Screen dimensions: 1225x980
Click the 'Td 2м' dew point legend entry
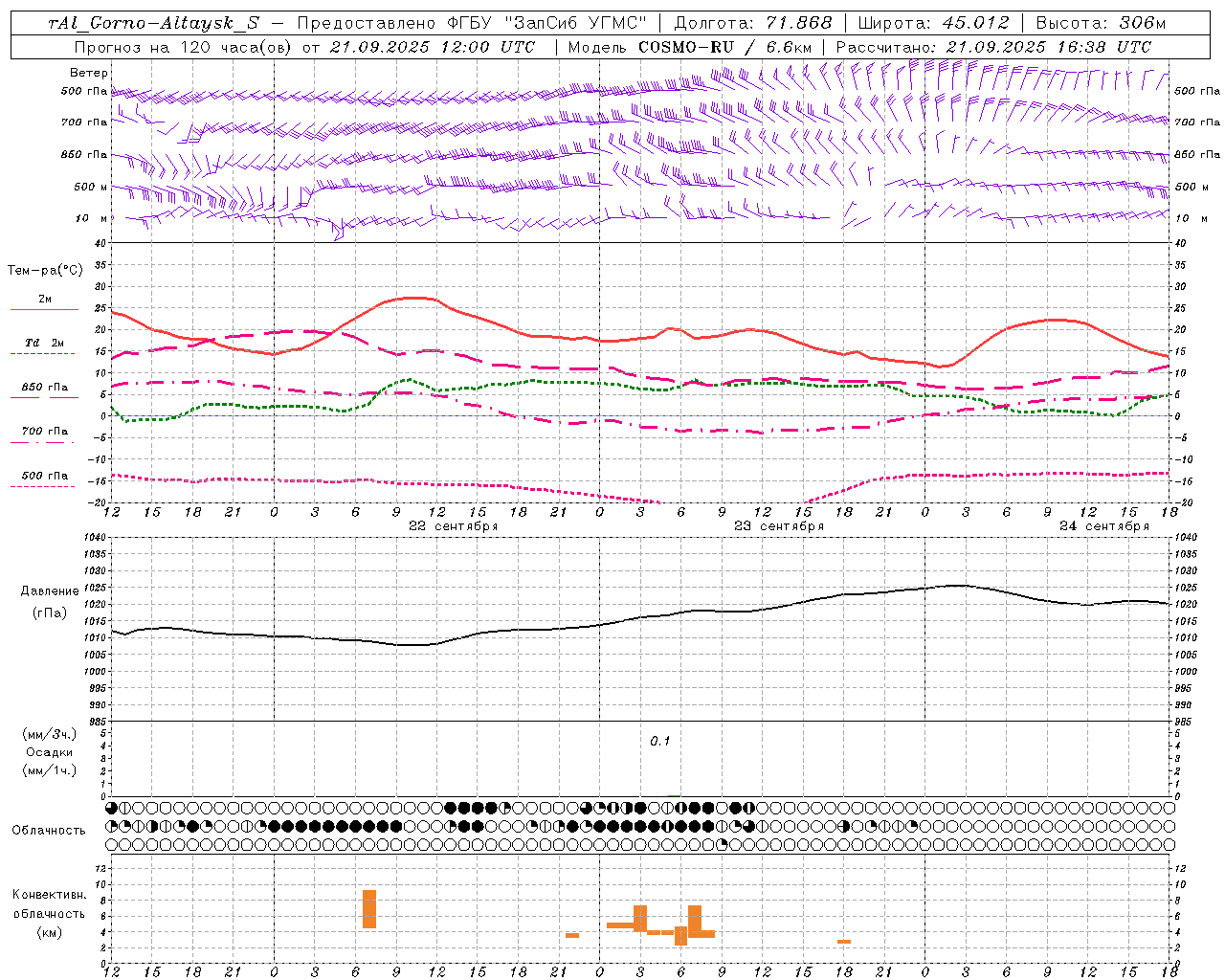[x=44, y=345]
